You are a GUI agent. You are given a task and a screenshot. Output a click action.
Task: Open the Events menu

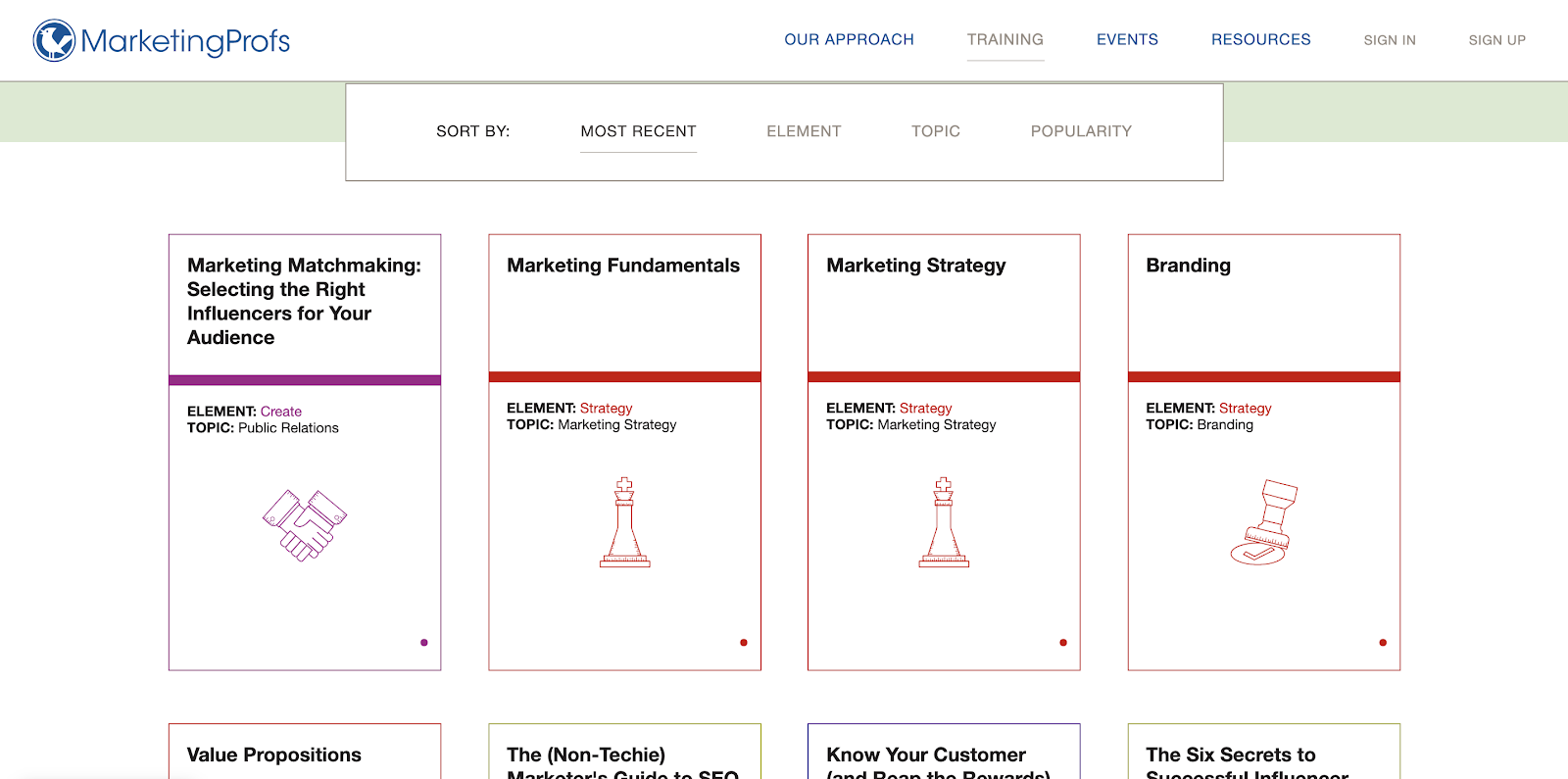[x=1127, y=39]
